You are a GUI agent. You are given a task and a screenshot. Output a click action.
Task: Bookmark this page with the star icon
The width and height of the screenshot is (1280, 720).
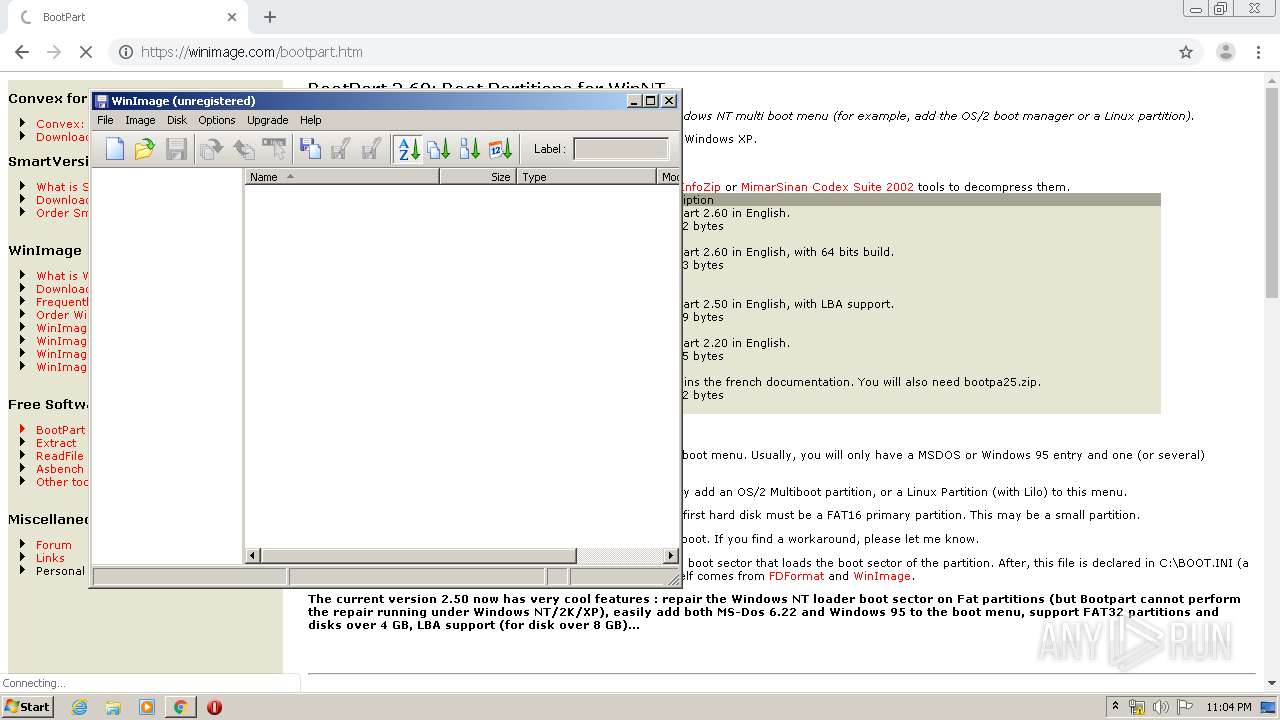pos(1186,52)
